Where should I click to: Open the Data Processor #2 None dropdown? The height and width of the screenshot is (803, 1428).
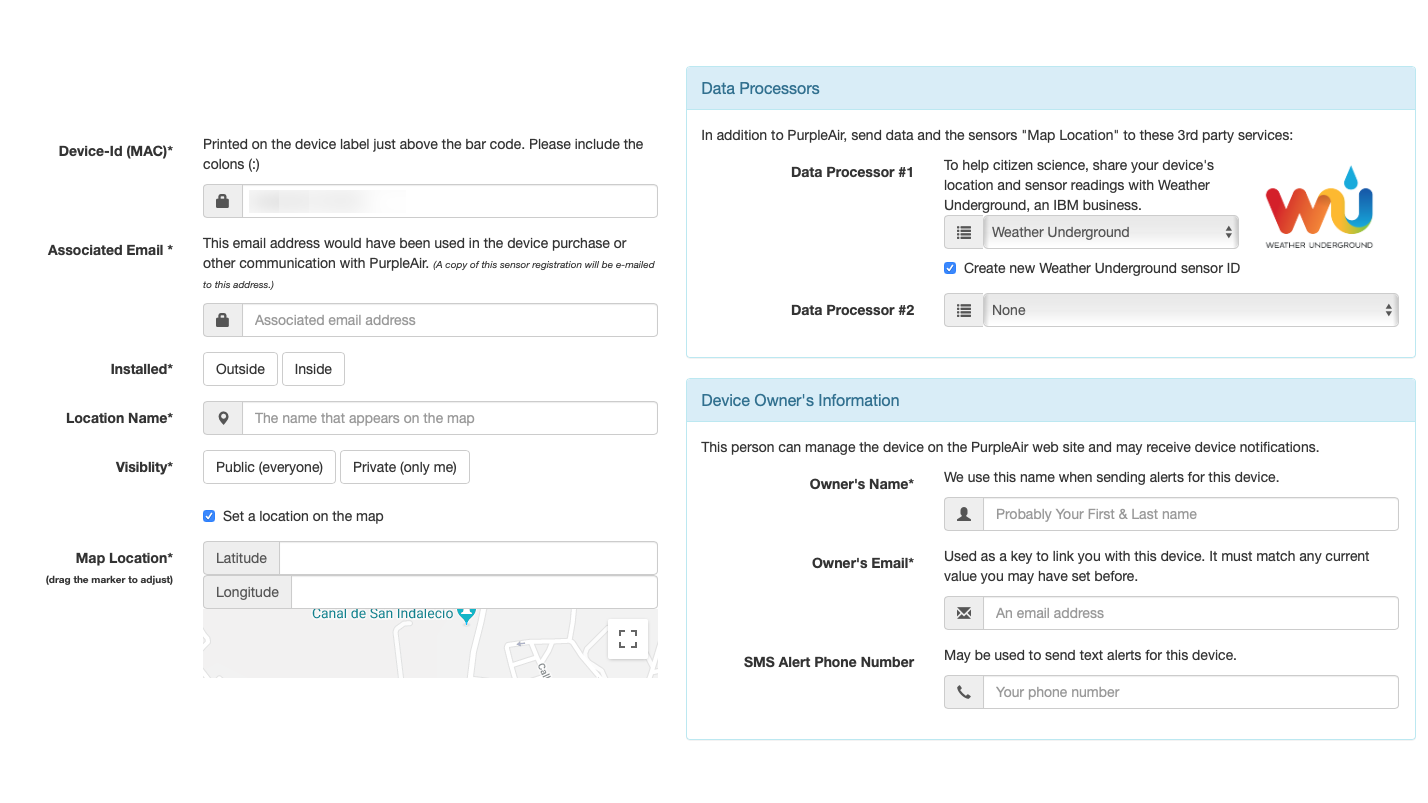[1191, 310]
